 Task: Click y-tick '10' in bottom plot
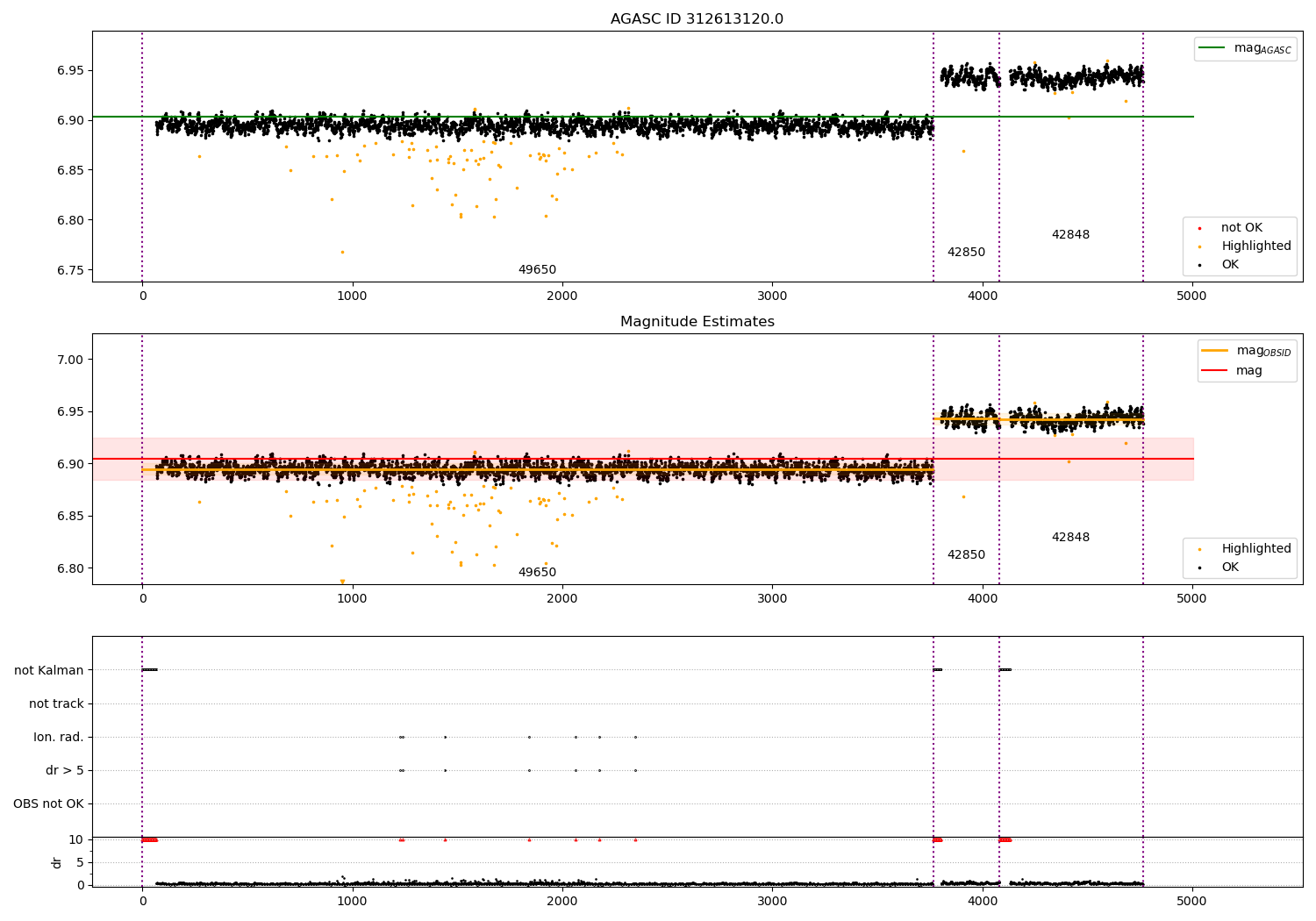pyautogui.click(x=76, y=840)
